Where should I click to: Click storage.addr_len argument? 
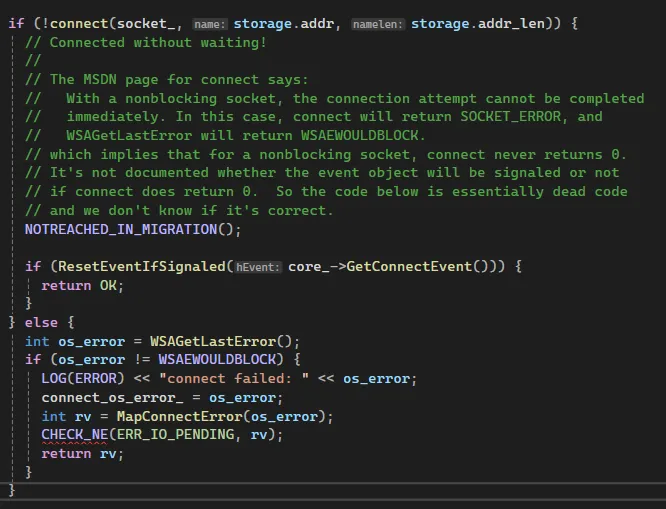(477, 23)
